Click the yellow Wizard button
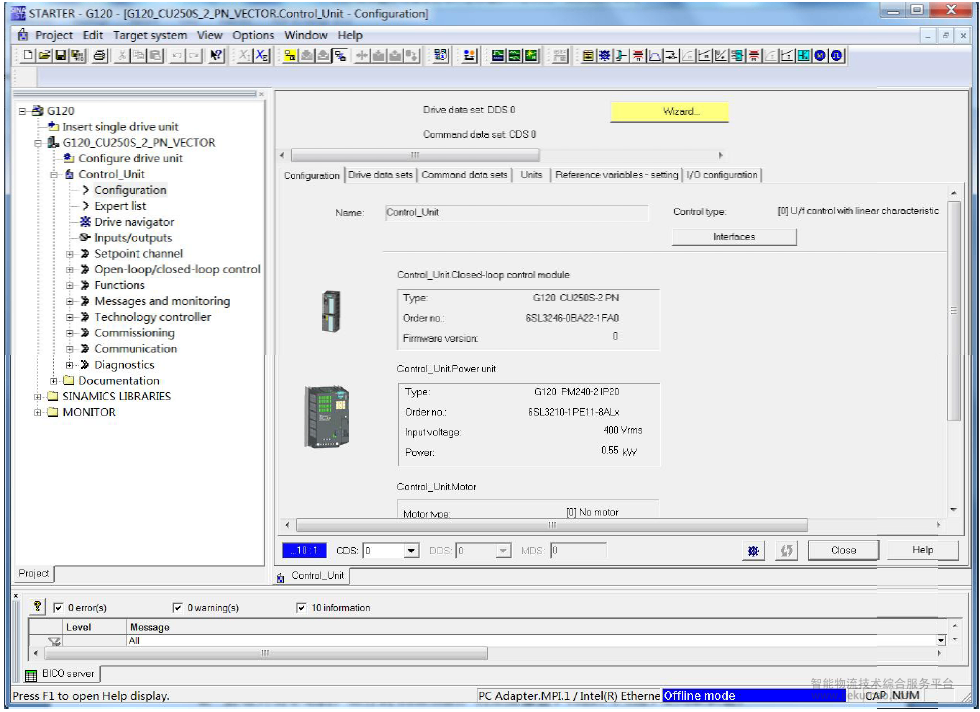This screenshot has width=980, height=712. pos(669,112)
